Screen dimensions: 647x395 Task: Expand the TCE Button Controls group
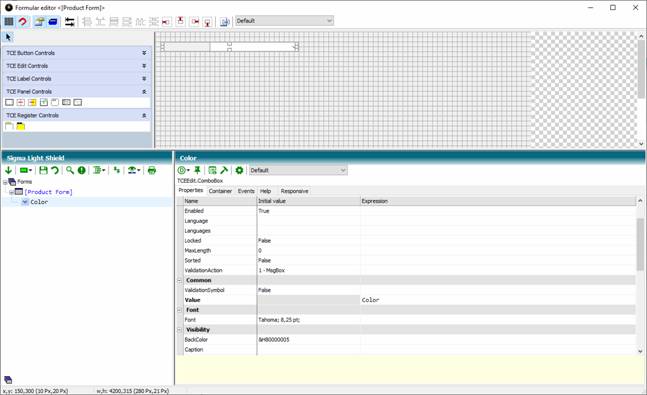click(x=144, y=53)
